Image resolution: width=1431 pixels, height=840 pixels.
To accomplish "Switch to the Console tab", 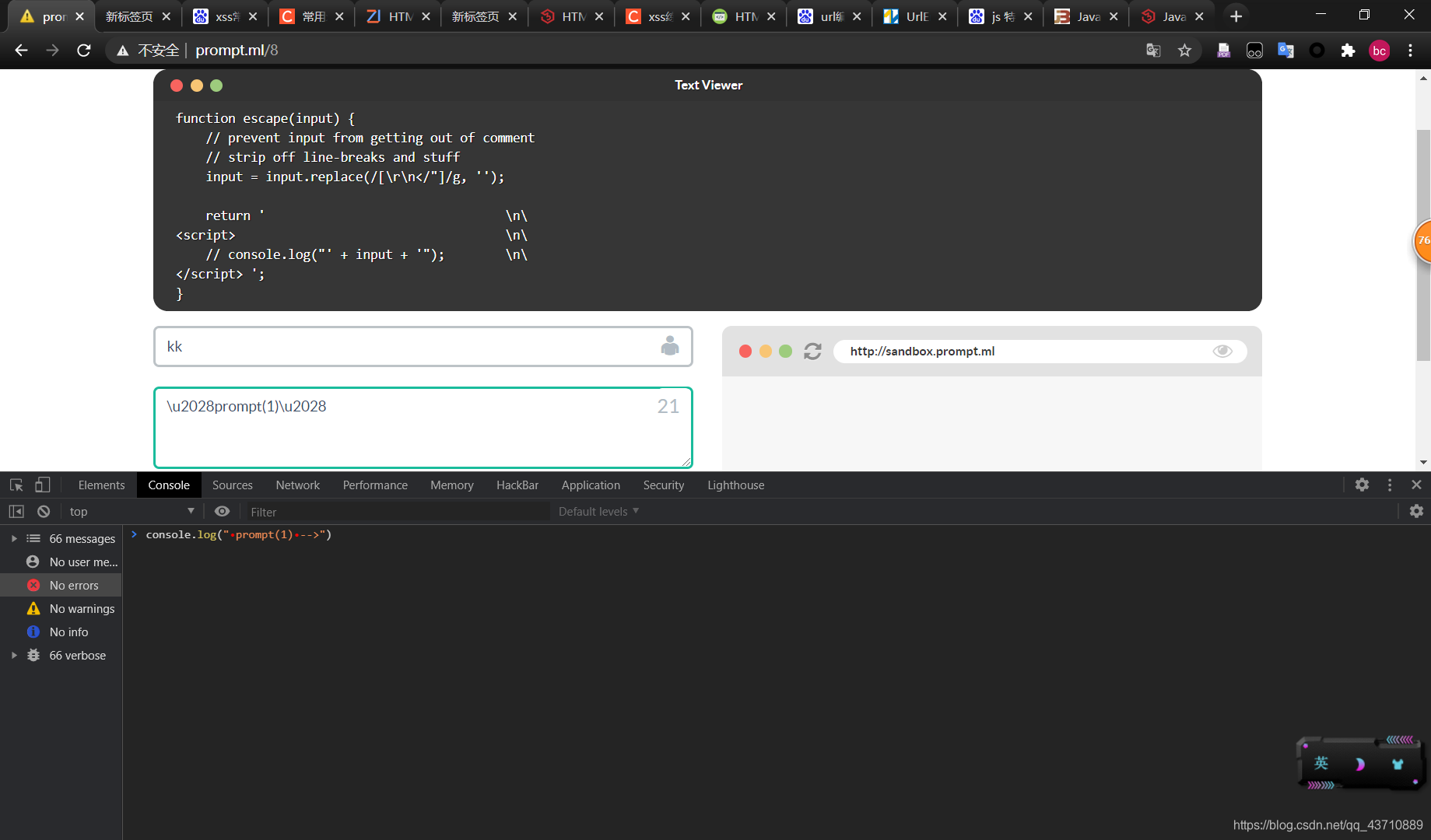I will 169,485.
